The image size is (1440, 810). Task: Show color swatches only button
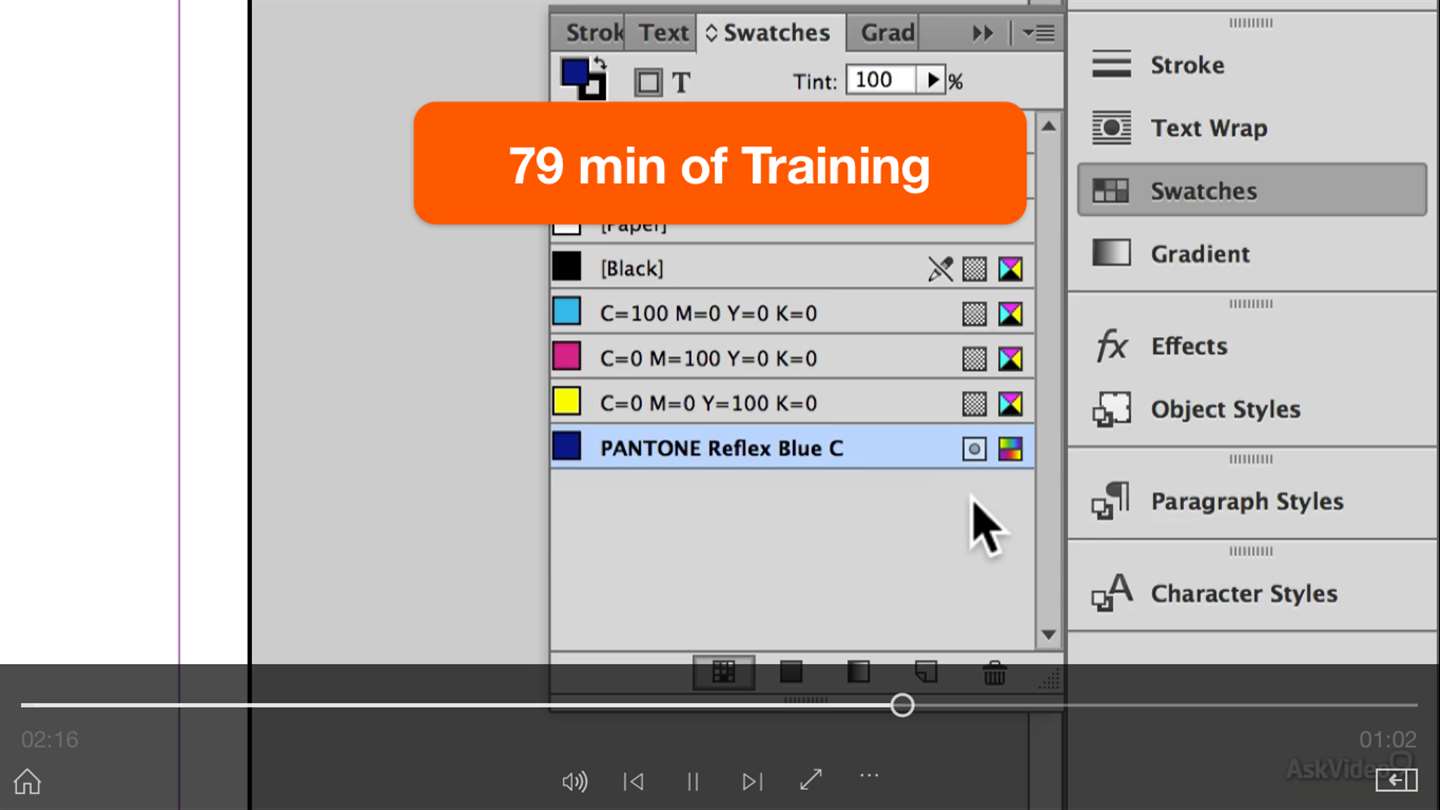coord(791,672)
